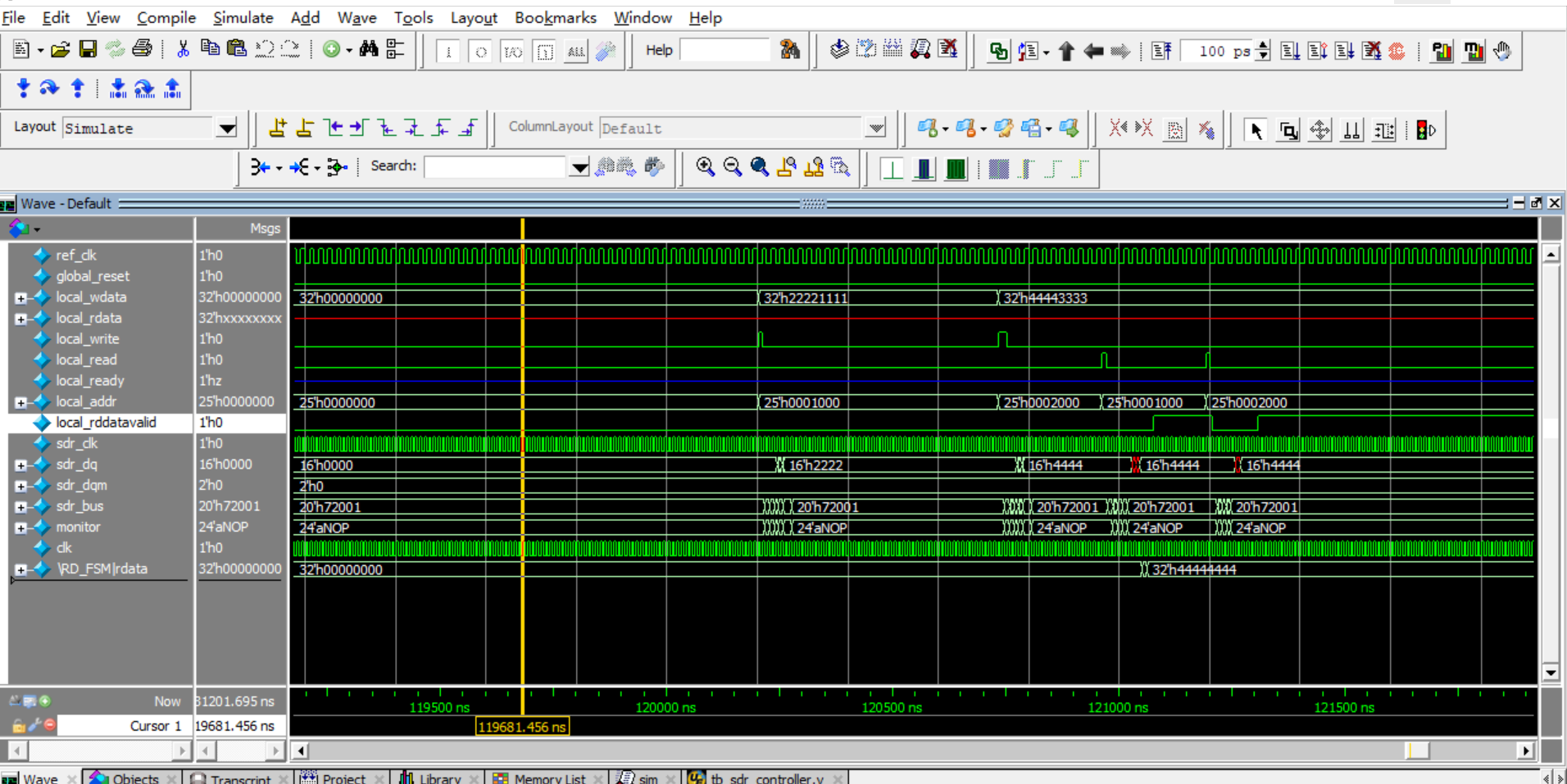Click Continue Run icon
This screenshot has height=784, width=1567.
point(1317,52)
